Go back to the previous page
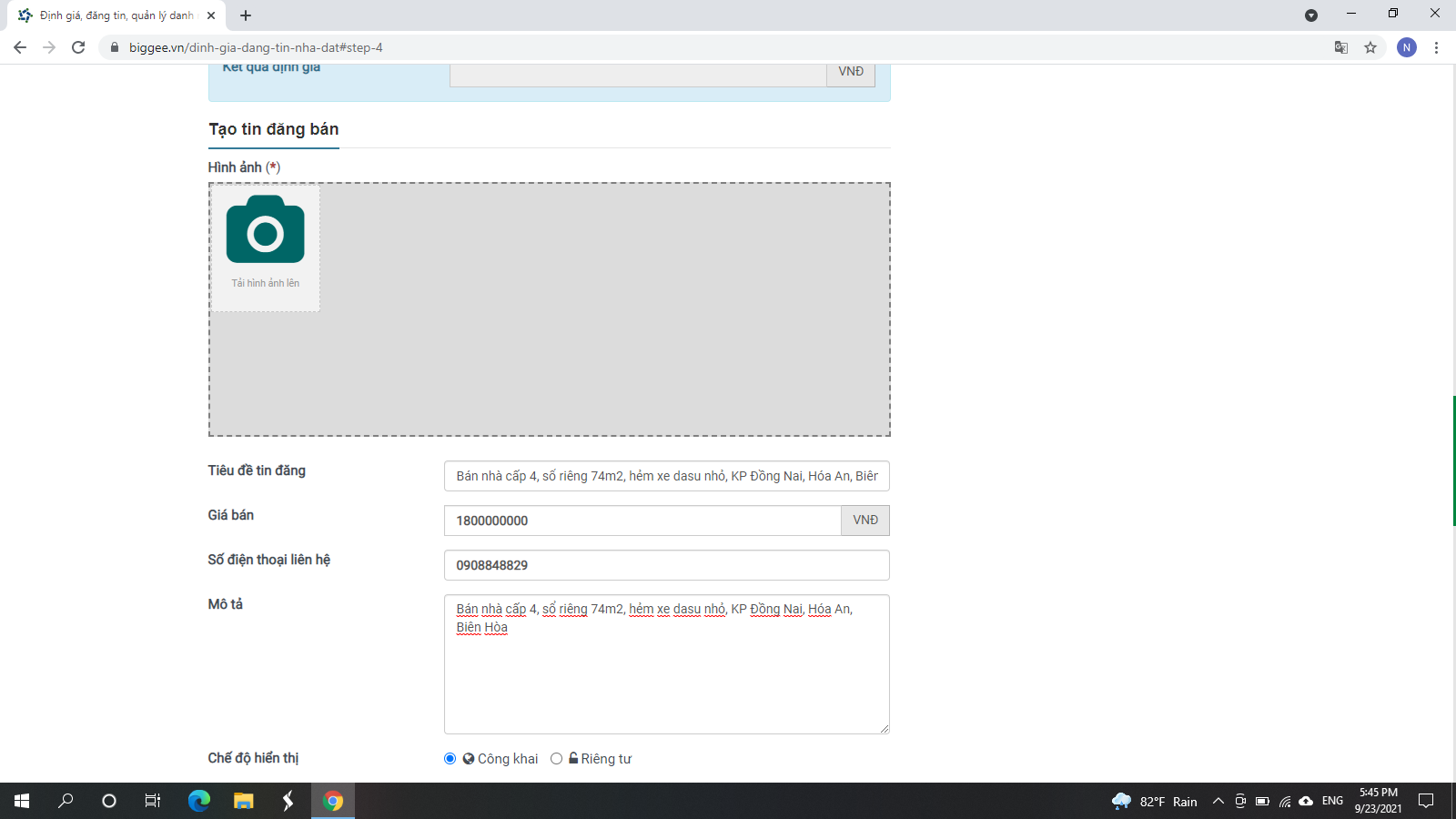 [x=20, y=47]
